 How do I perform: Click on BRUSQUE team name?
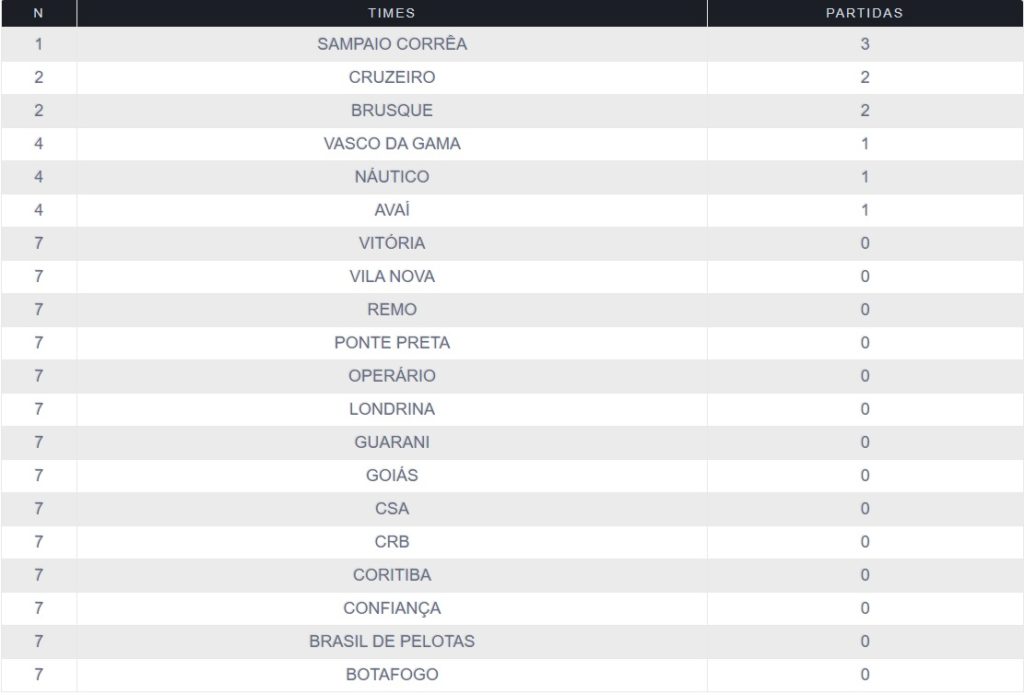coord(392,110)
